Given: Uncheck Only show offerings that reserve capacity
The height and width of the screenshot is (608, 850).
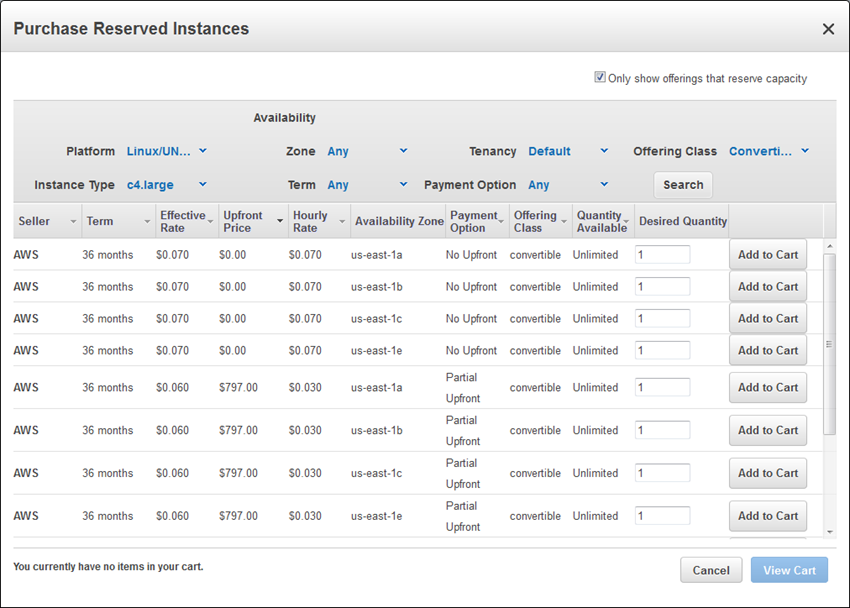Looking at the screenshot, I should 600,78.
